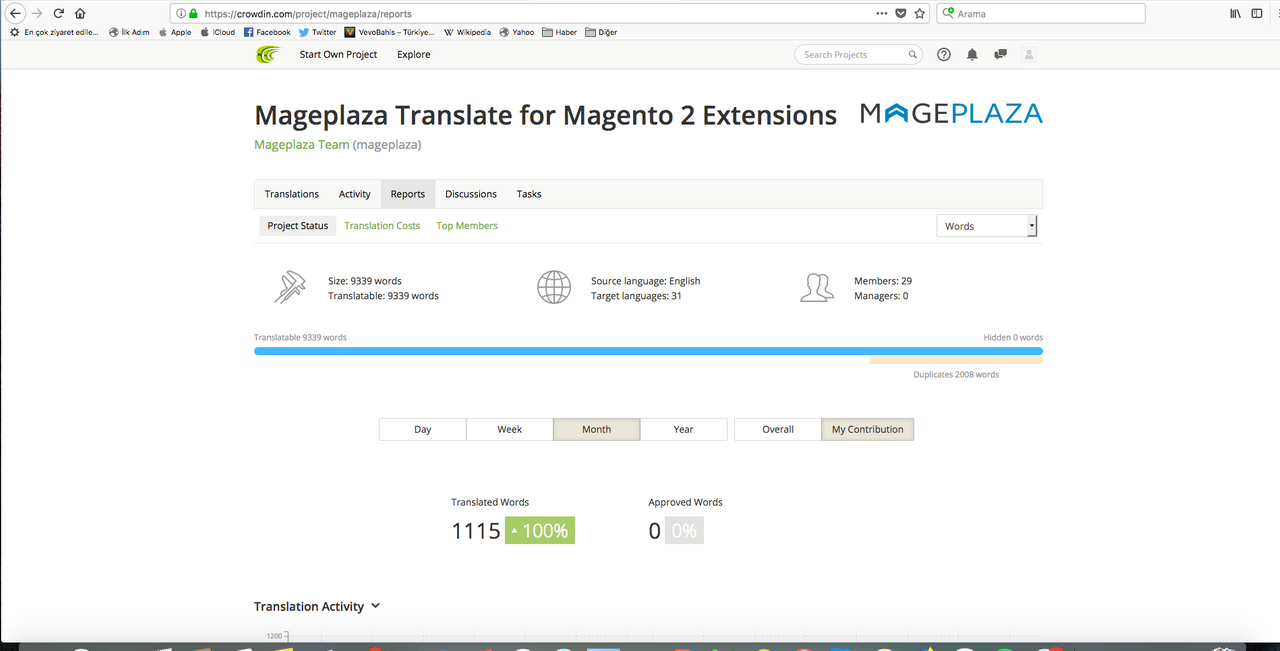Image resolution: width=1280 pixels, height=651 pixels.
Task: Click the Explore link
Action: pyautogui.click(x=413, y=55)
